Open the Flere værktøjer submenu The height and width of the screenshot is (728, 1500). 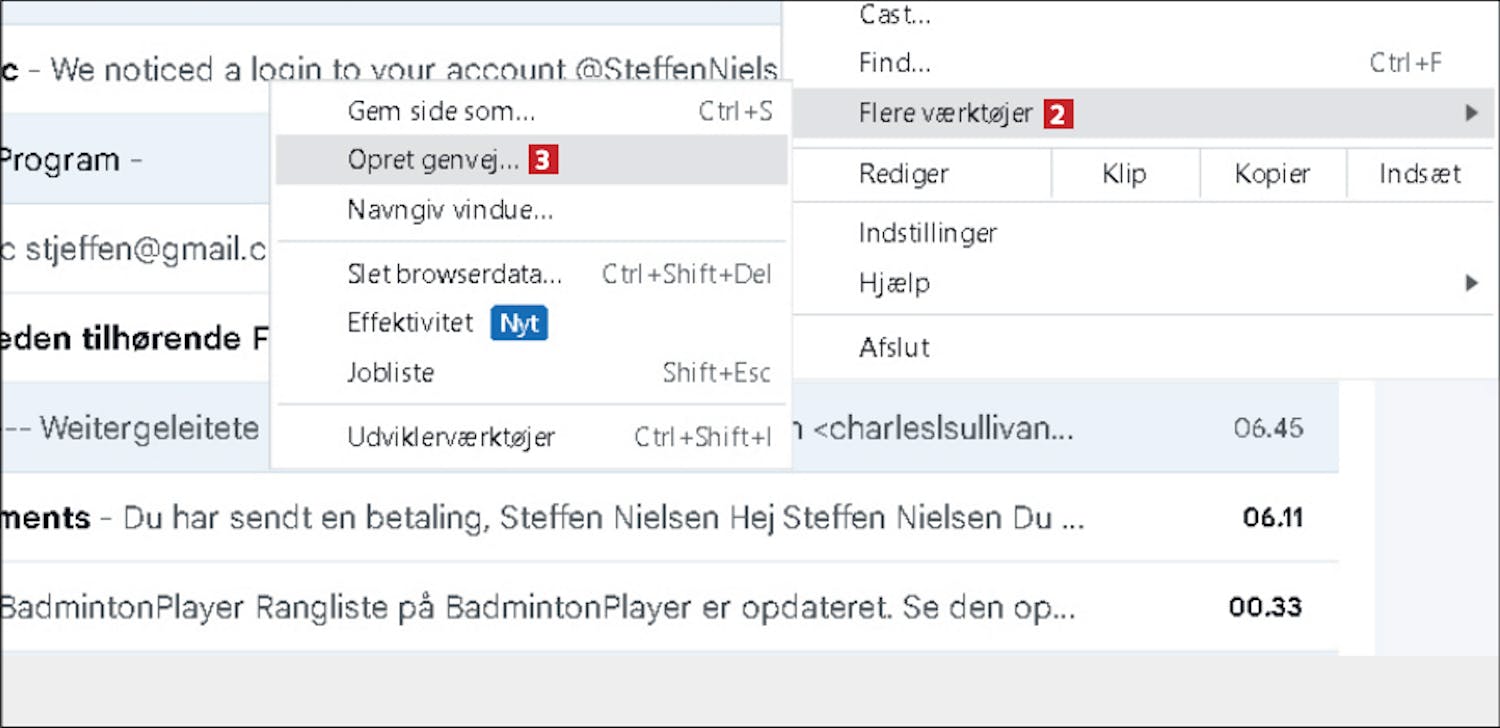click(945, 113)
